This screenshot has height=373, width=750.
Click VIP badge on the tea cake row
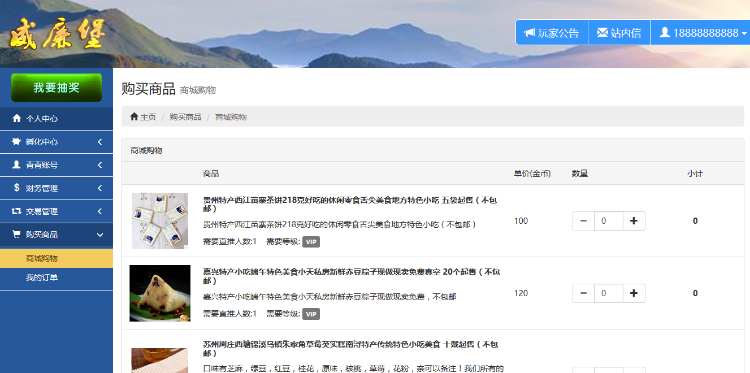tap(311, 242)
